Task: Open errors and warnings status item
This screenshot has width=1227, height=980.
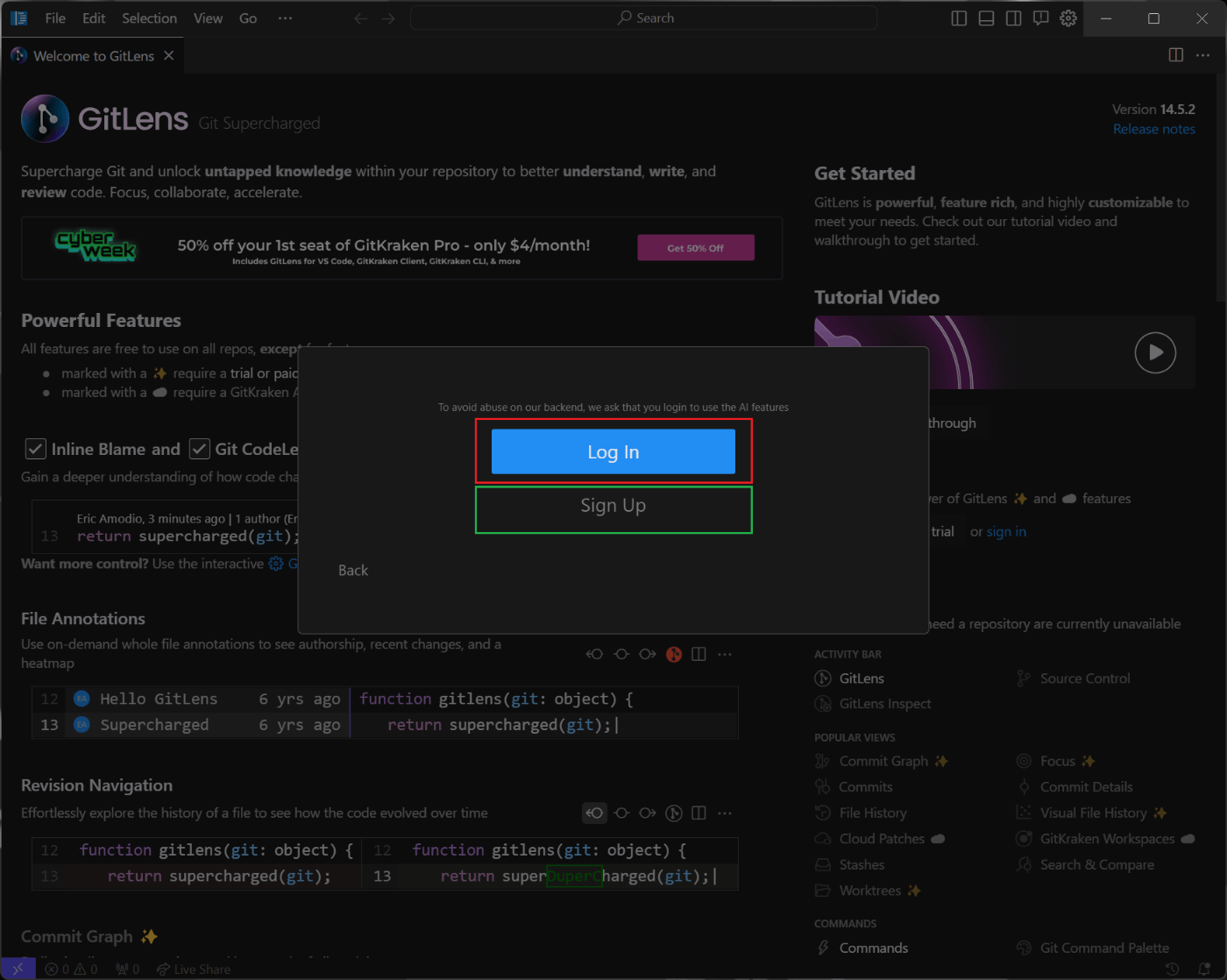Action: pos(72,969)
